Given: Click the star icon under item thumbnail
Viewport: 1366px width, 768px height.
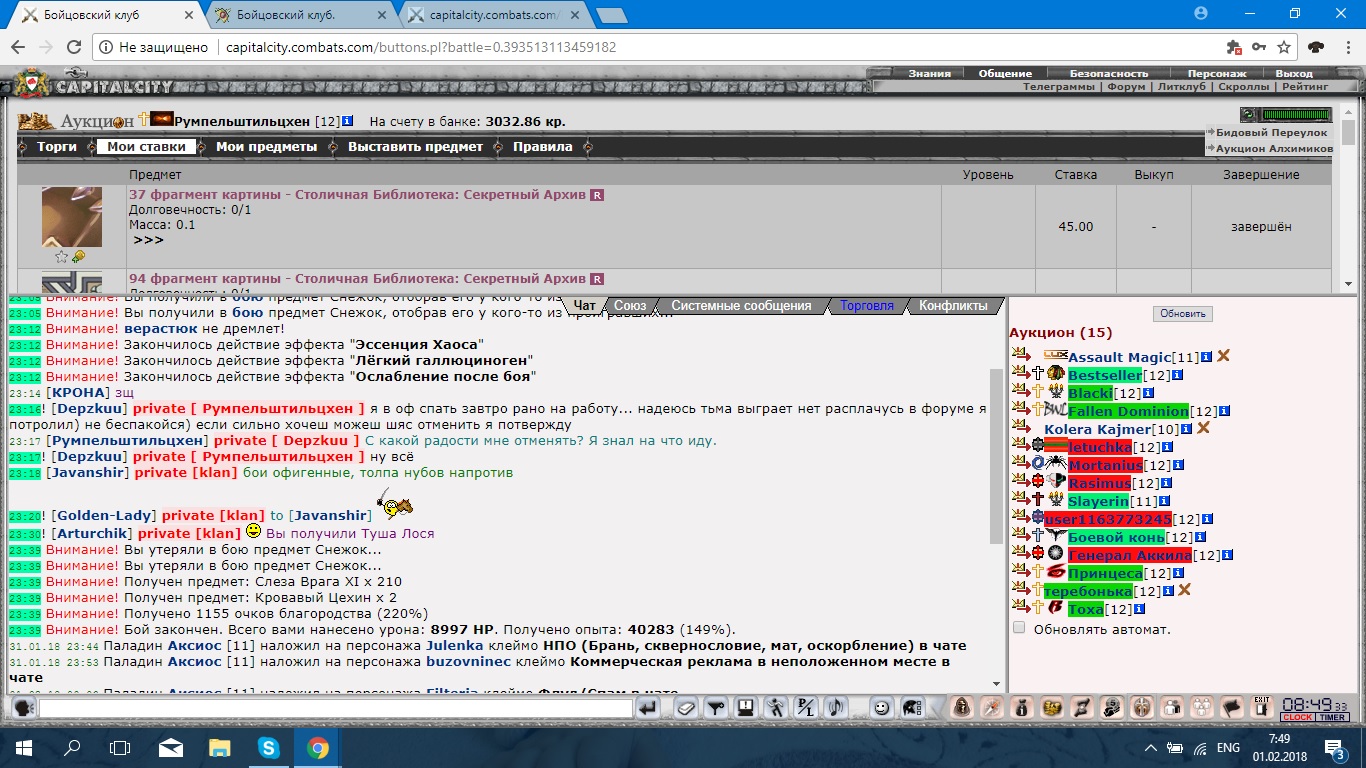Looking at the screenshot, I should click(x=61, y=257).
